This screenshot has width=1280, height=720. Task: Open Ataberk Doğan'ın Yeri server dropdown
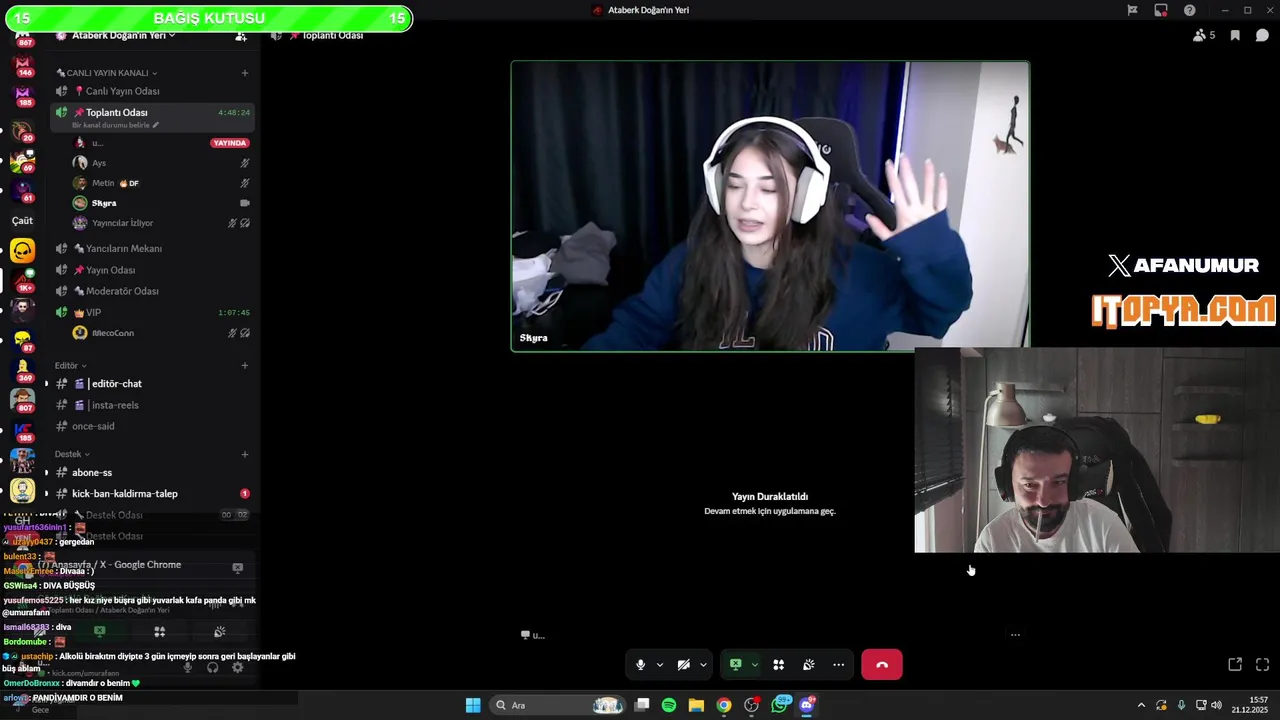coord(115,36)
